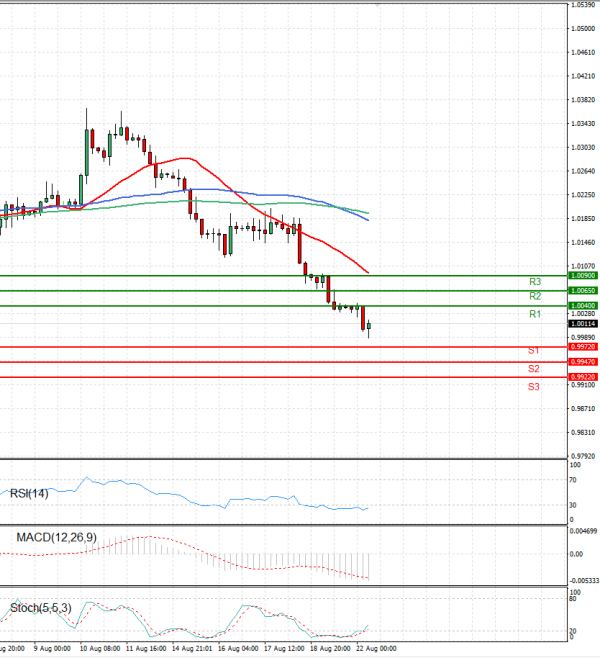Click the 1.04610 price axis value
This screenshot has width=600, height=658.
583,52
